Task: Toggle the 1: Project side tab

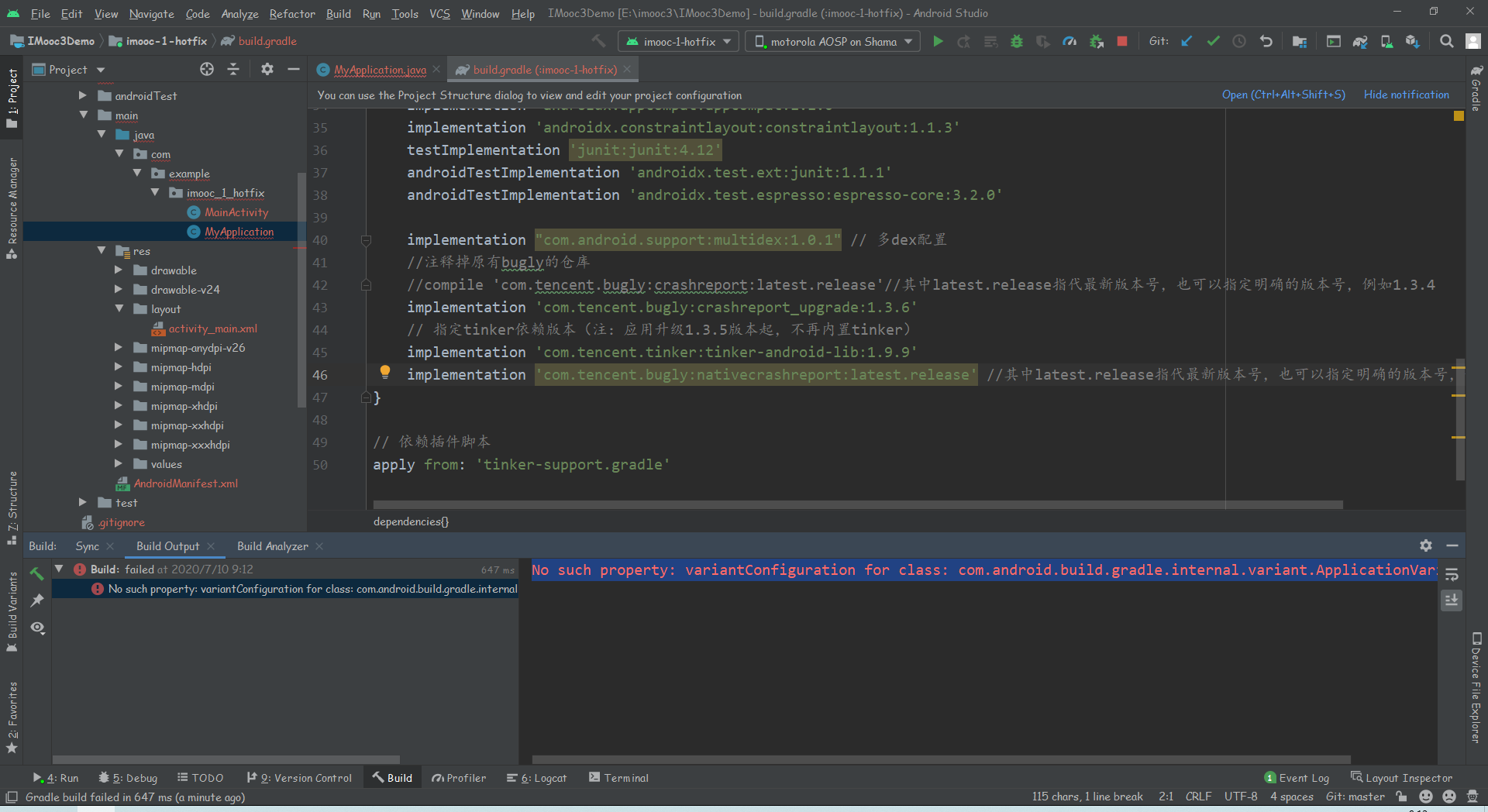Action: (12, 98)
